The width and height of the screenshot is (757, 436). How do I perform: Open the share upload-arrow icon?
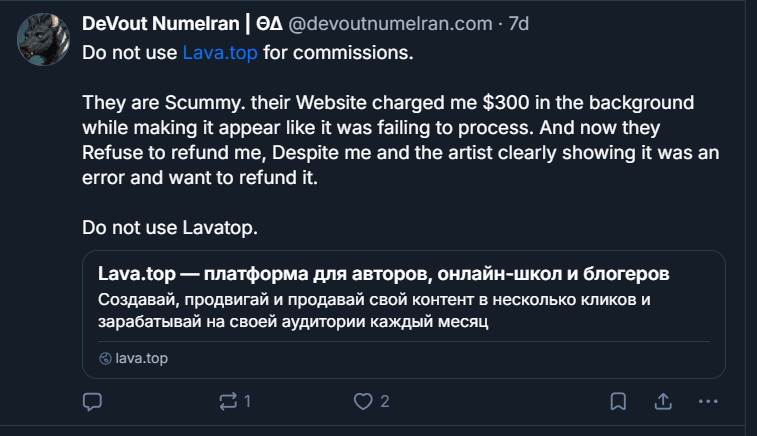tap(662, 402)
